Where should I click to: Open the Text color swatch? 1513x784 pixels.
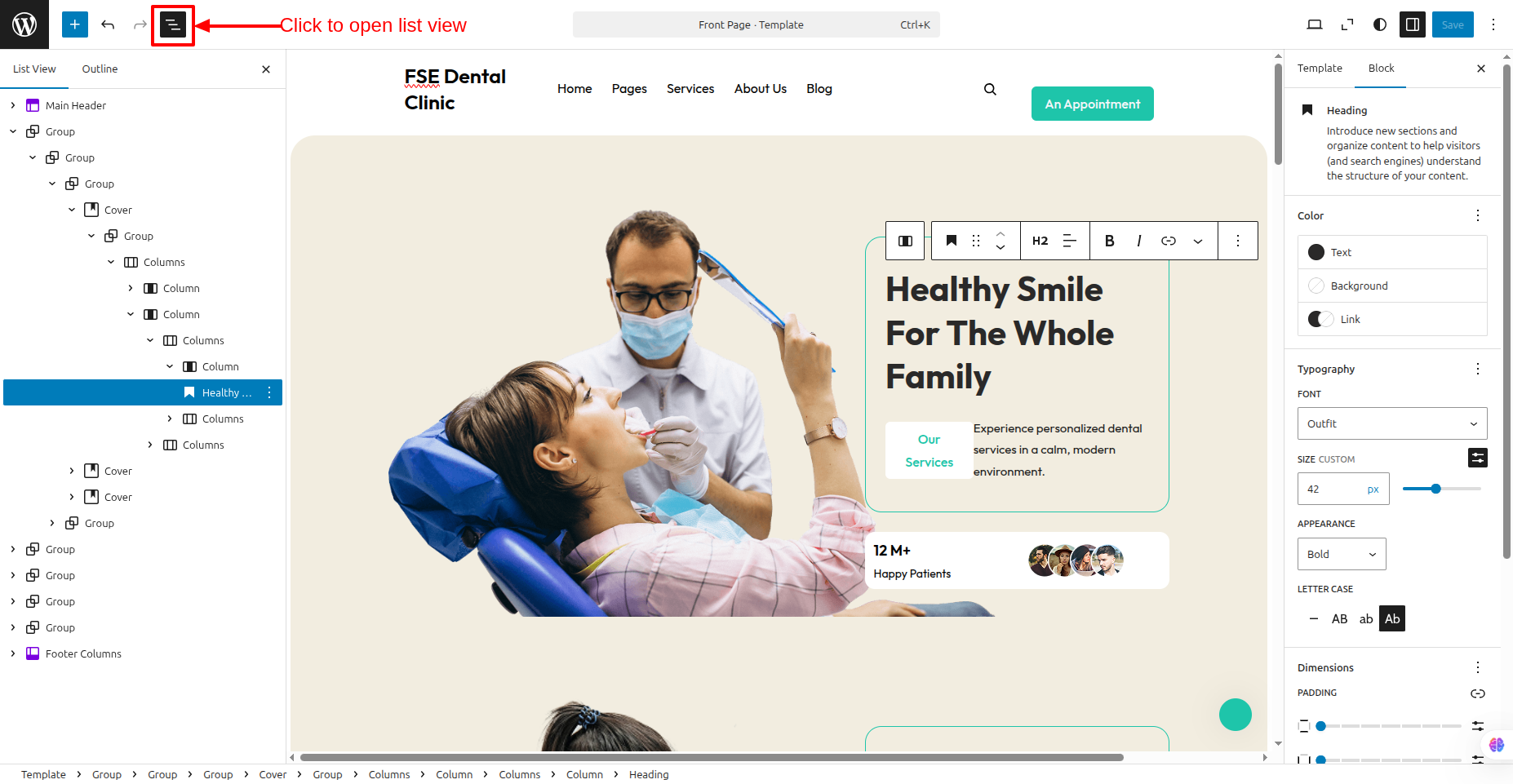(x=1392, y=253)
